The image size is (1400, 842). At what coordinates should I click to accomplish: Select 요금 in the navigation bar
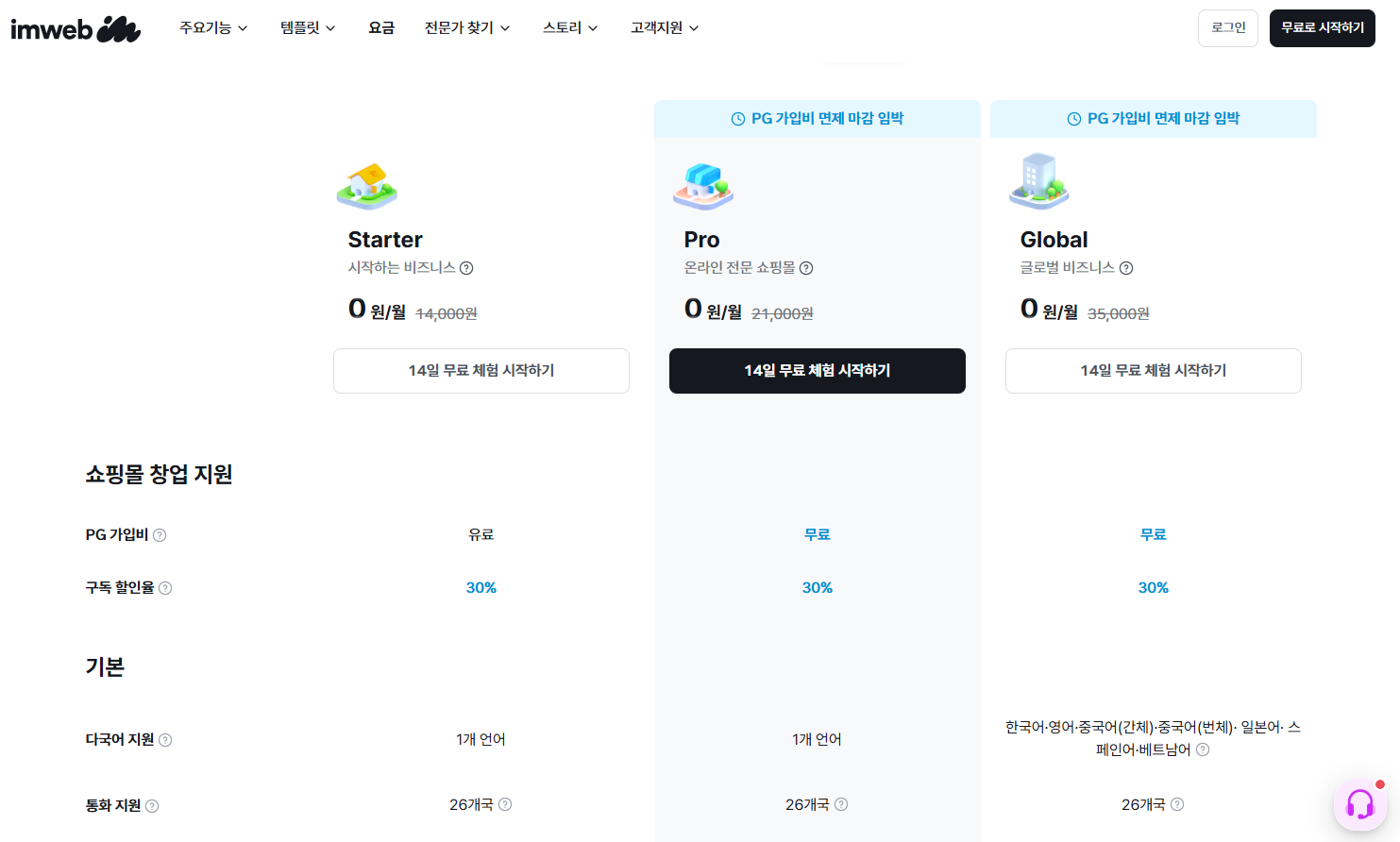381,27
